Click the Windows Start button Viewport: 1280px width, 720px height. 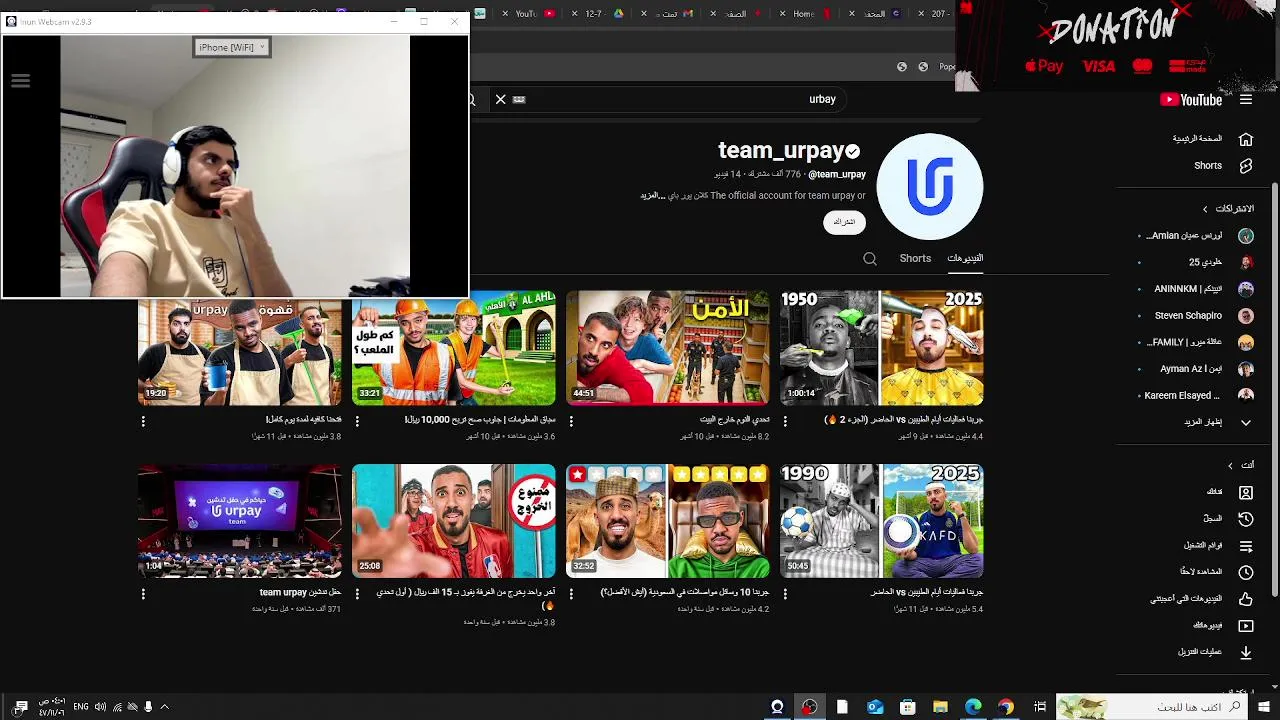(1264, 707)
